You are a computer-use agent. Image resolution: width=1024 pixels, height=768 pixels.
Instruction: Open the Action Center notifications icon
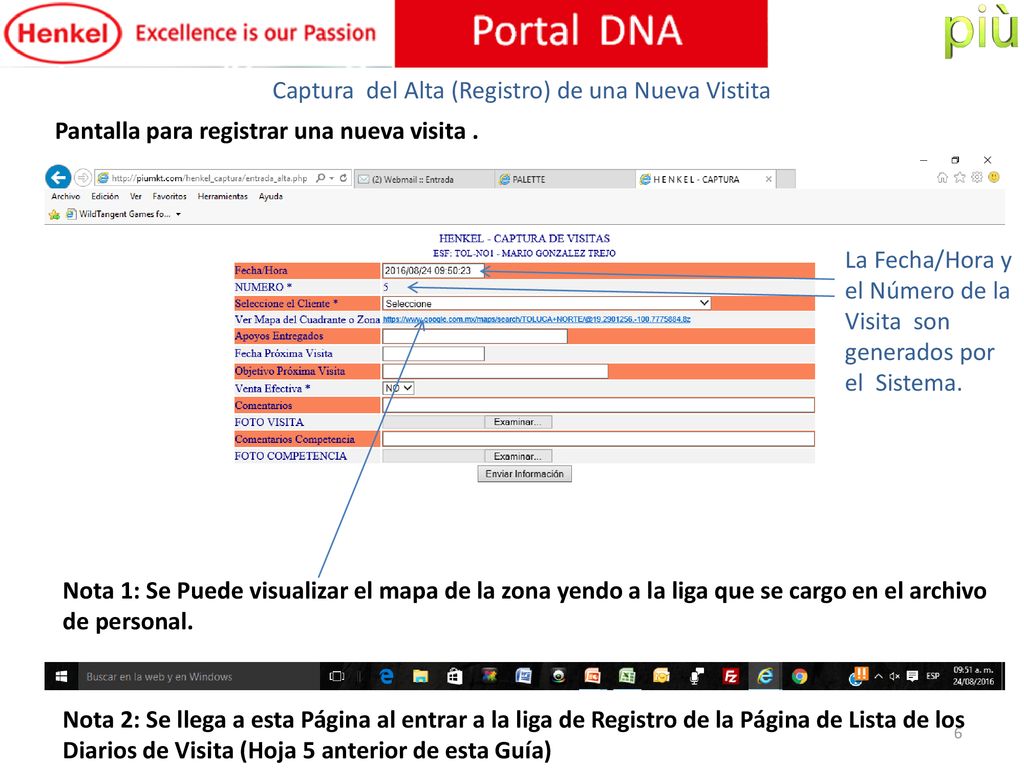912,677
